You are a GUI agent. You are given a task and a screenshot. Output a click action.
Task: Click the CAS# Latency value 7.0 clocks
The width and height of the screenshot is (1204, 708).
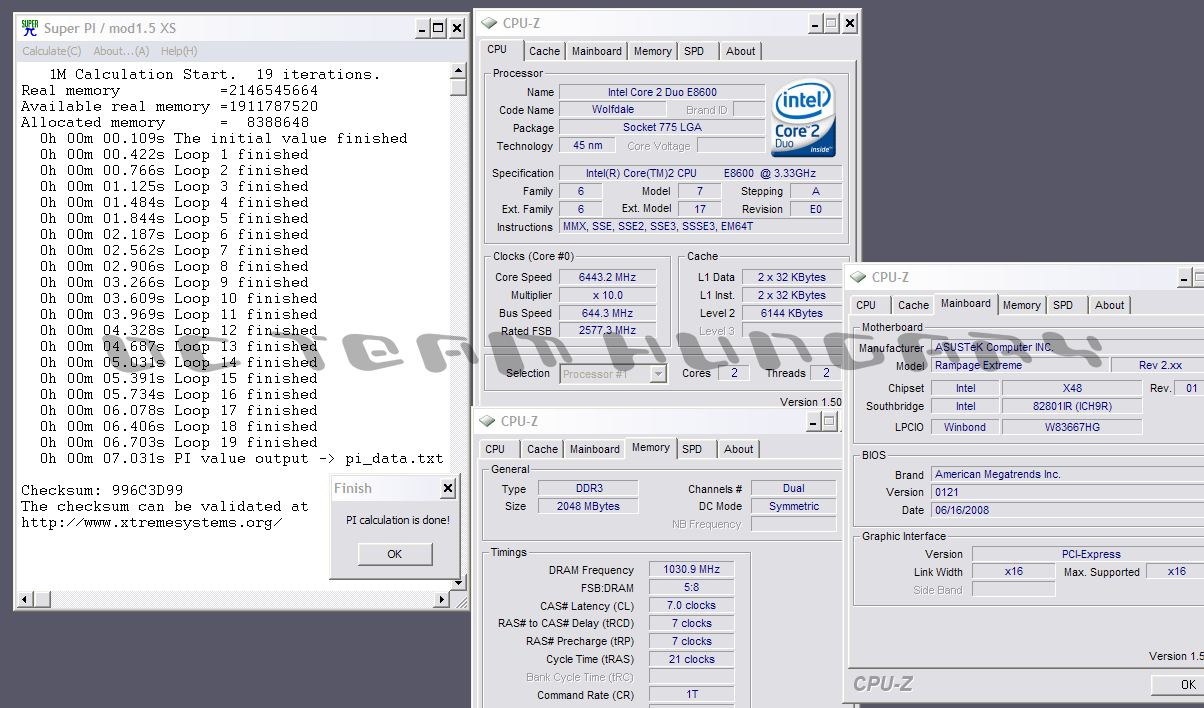click(692, 606)
